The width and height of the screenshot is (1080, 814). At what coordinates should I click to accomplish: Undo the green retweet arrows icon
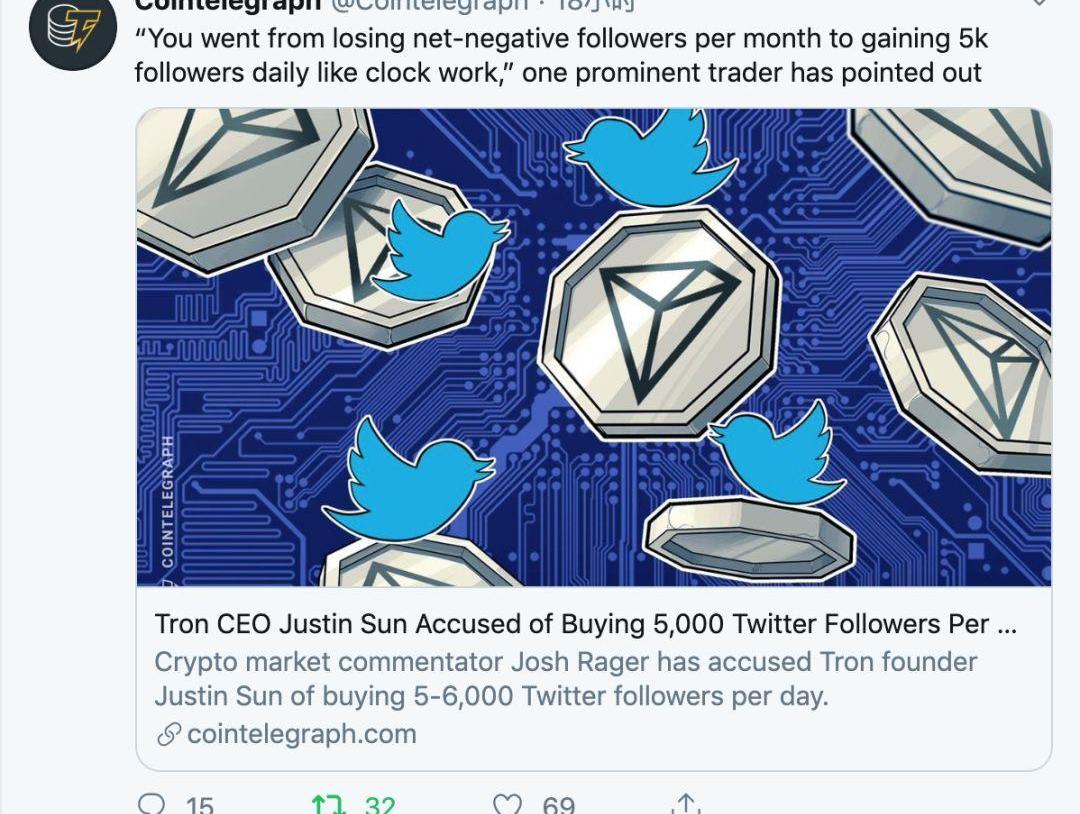coord(327,804)
